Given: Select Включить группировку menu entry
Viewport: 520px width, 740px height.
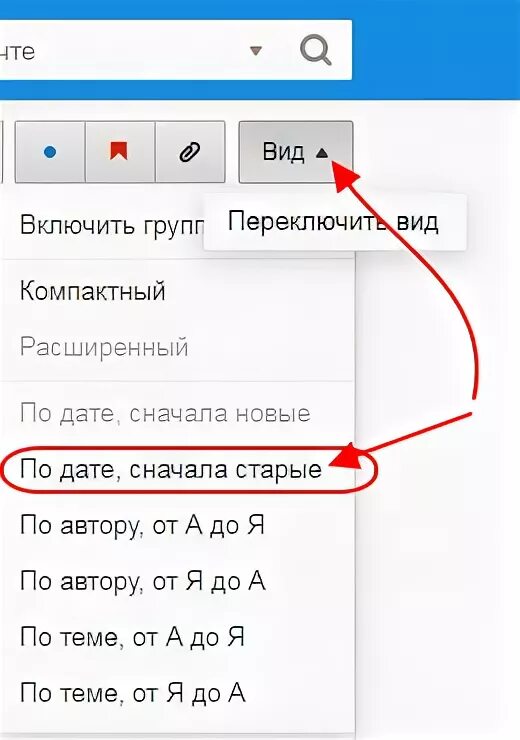Looking at the screenshot, I should point(112,225).
